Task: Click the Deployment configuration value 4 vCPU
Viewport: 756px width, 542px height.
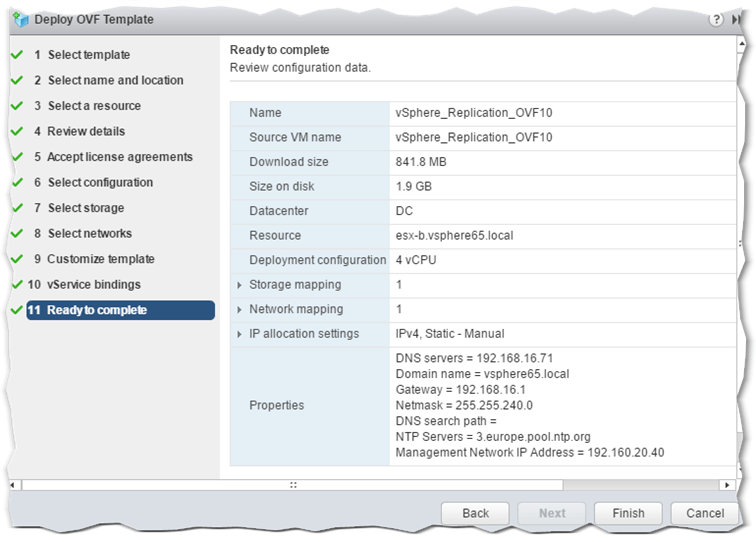Action: tap(416, 260)
